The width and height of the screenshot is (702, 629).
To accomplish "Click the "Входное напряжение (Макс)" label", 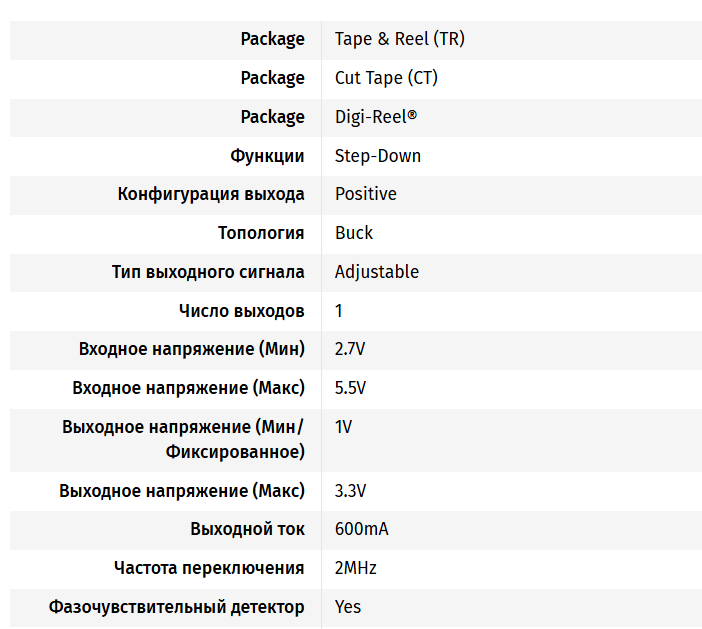I will 189,388.
